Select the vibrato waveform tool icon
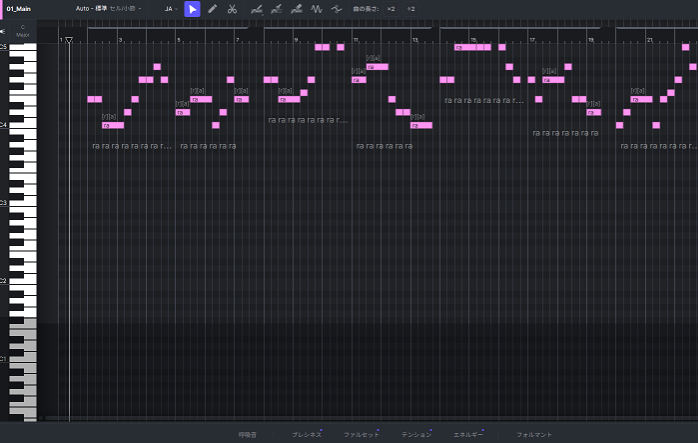The image size is (698, 443). click(x=317, y=9)
